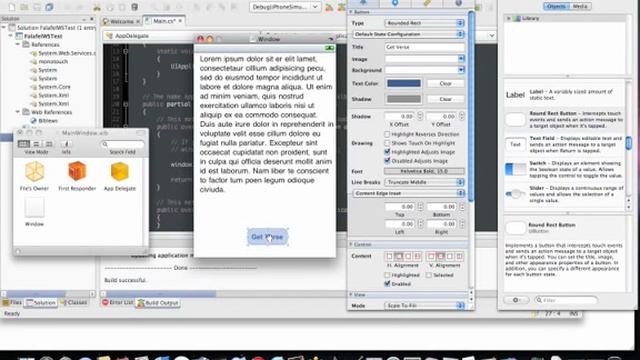640x360 pixels.
Task: Toggle Highlighted Adjusts Image checkbox
Action: [x=387, y=152]
